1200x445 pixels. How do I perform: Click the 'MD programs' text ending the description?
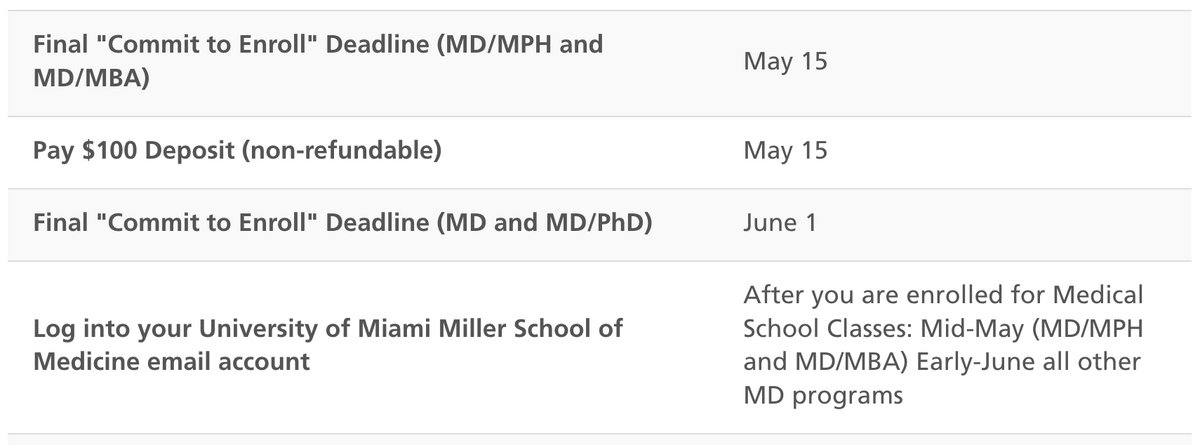[823, 396]
